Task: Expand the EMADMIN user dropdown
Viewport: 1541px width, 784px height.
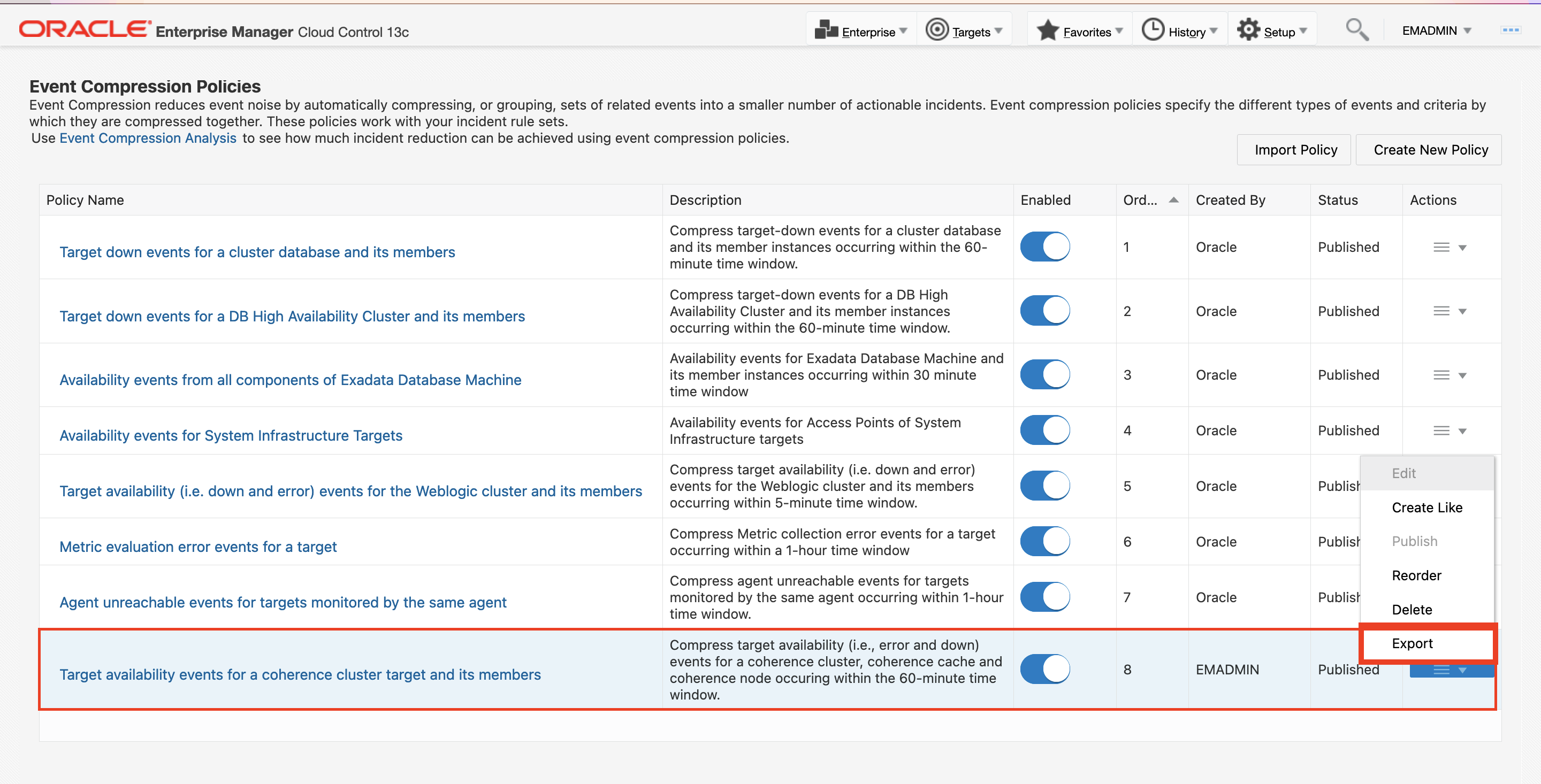Action: click(x=1436, y=30)
